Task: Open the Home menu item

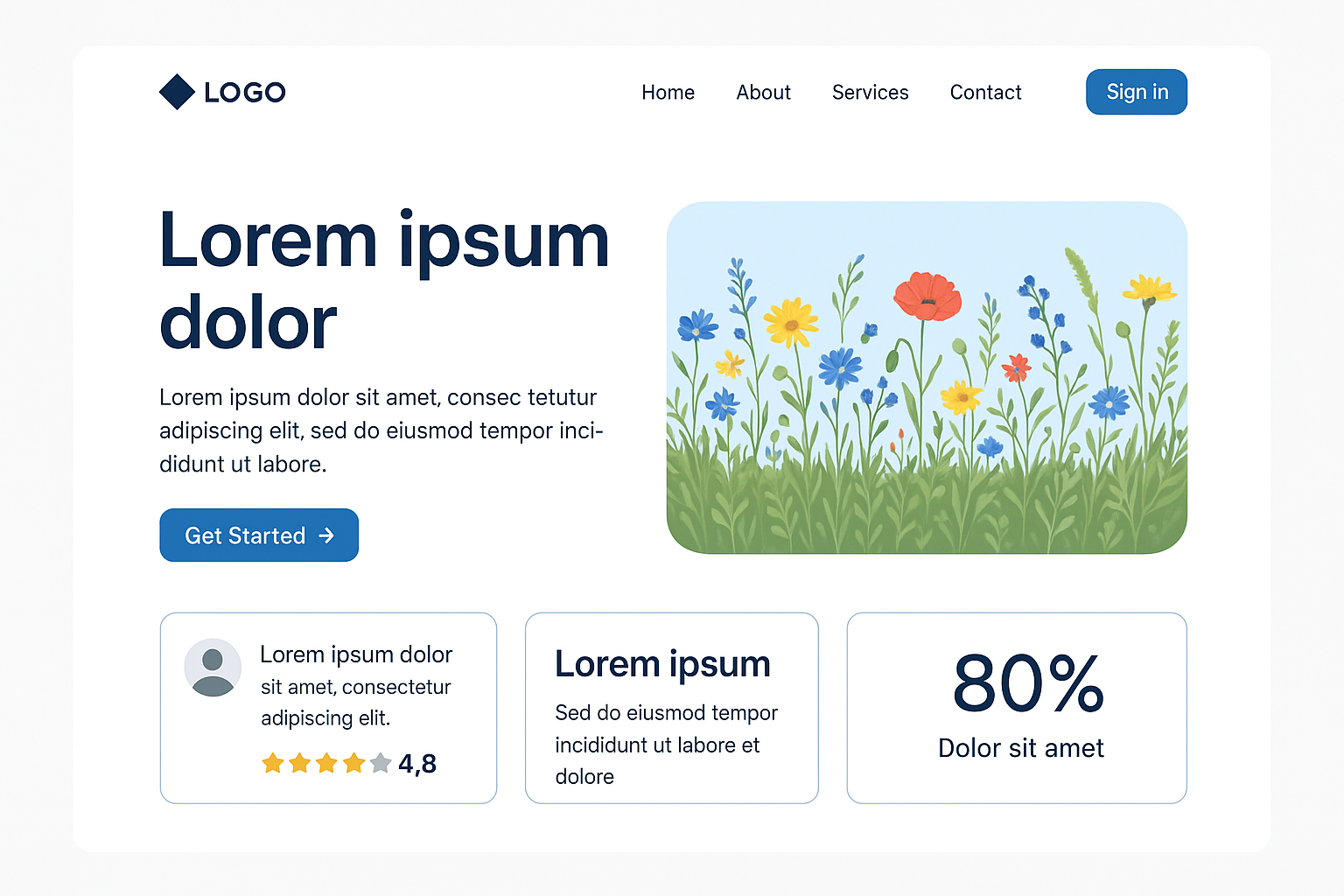Action: pos(668,93)
